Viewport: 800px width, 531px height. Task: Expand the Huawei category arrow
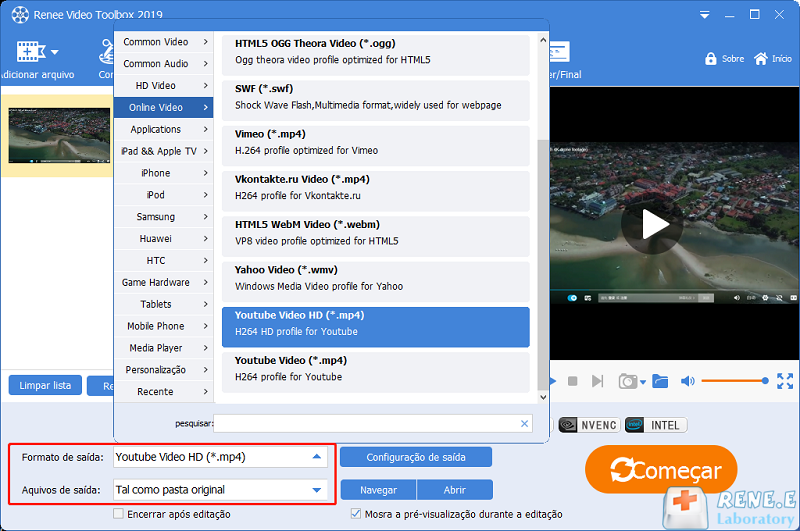click(206, 239)
